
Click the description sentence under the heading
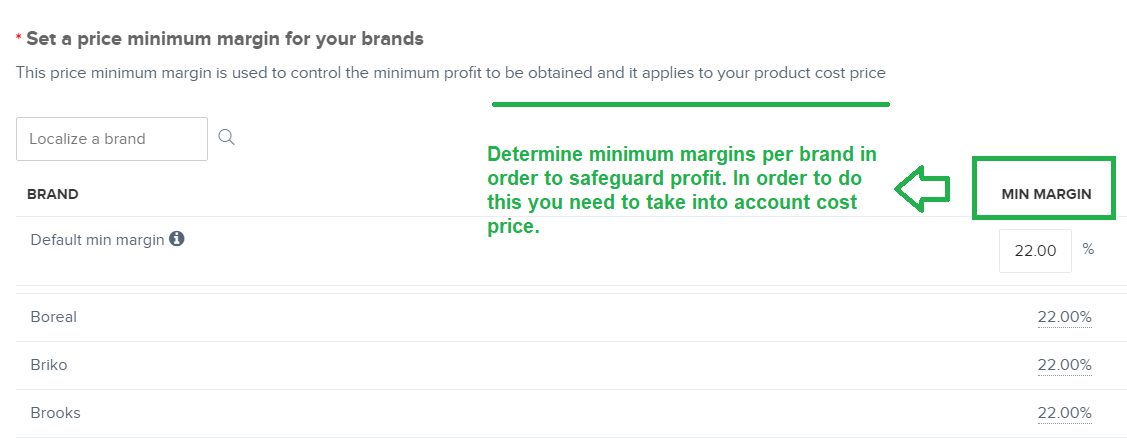451,73
